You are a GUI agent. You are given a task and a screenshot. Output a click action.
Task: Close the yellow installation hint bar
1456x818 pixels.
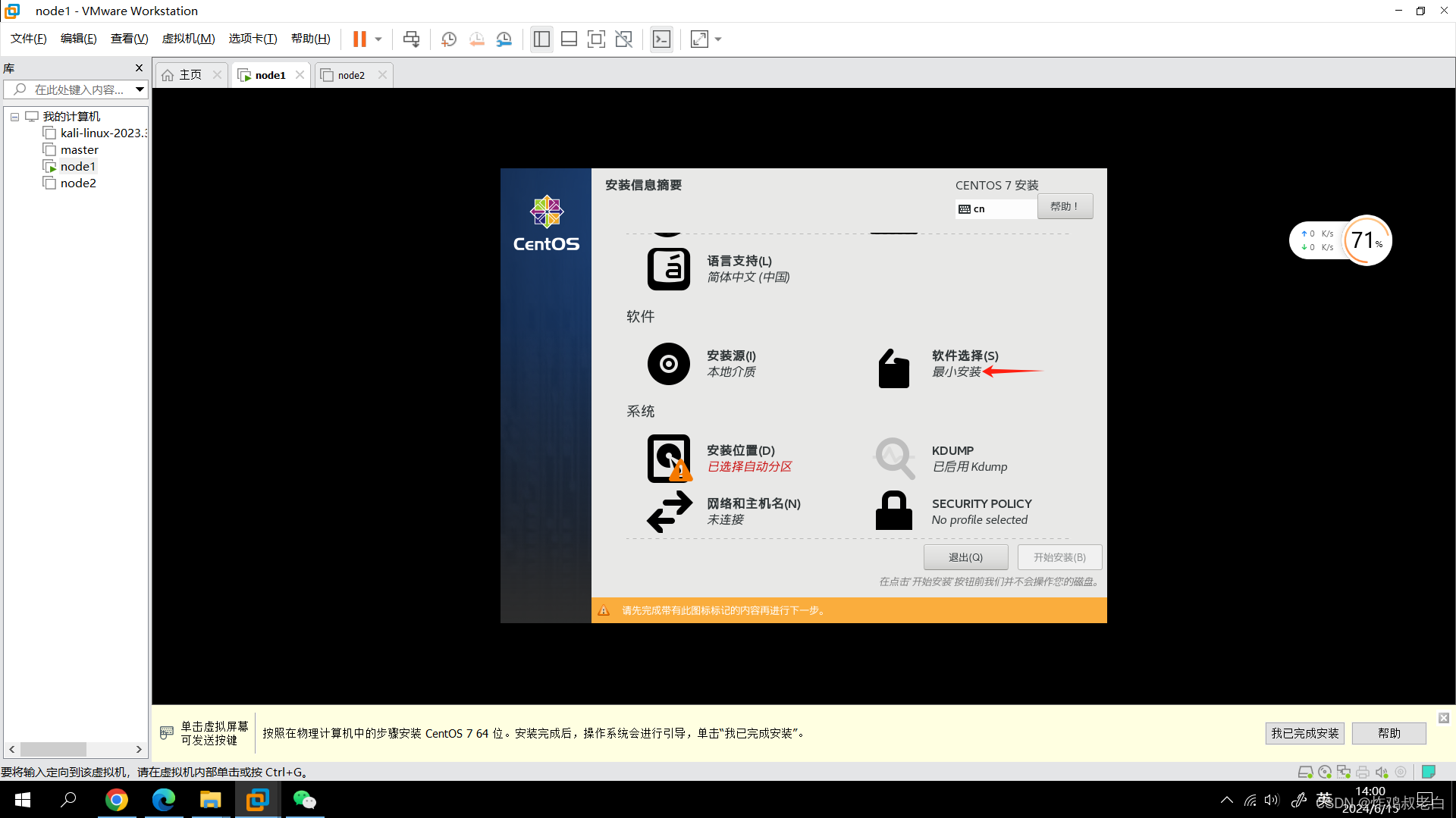(x=1443, y=717)
